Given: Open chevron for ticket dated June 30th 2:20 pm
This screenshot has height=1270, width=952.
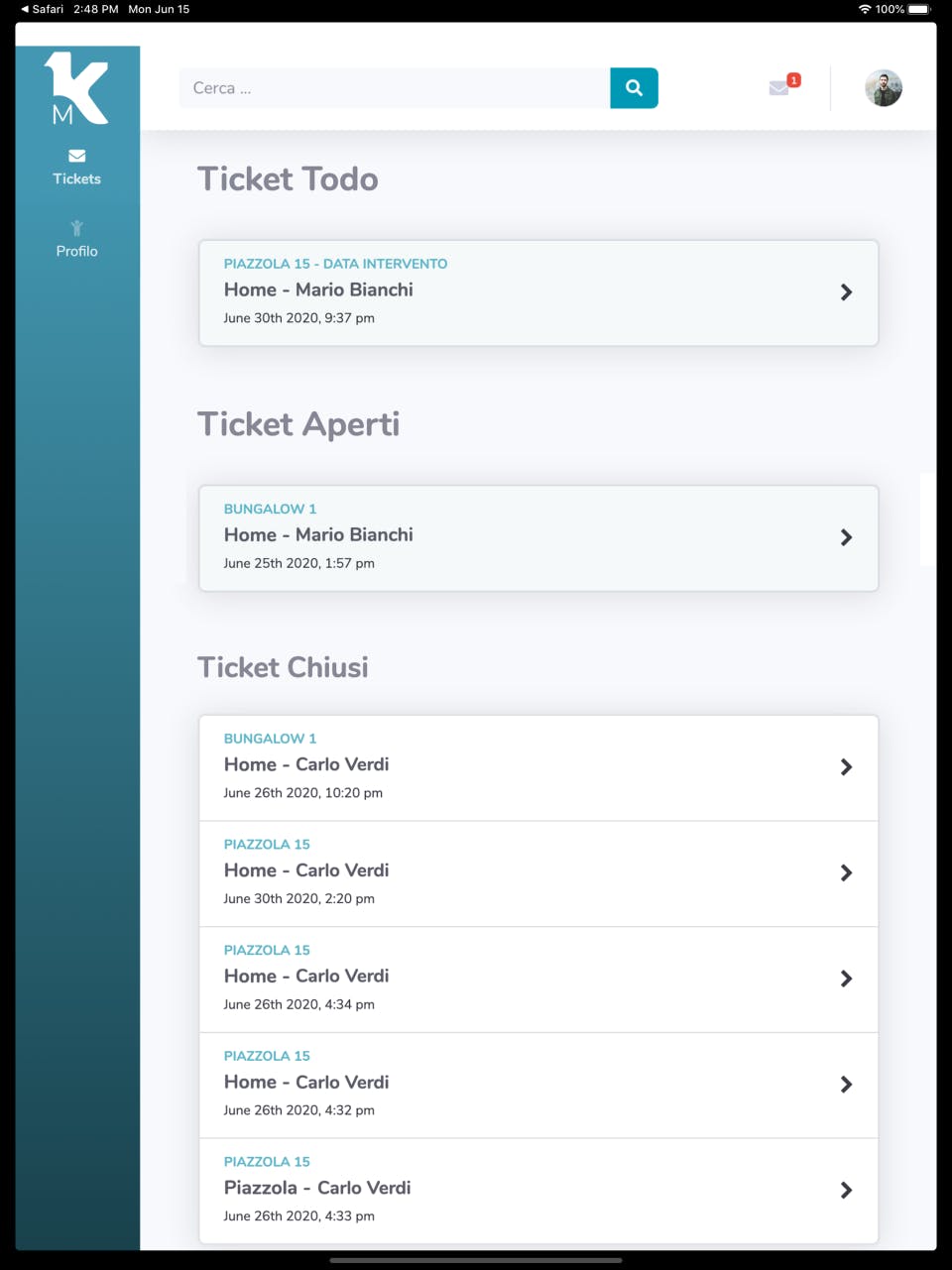Looking at the screenshot, I should tap(846, 873).
